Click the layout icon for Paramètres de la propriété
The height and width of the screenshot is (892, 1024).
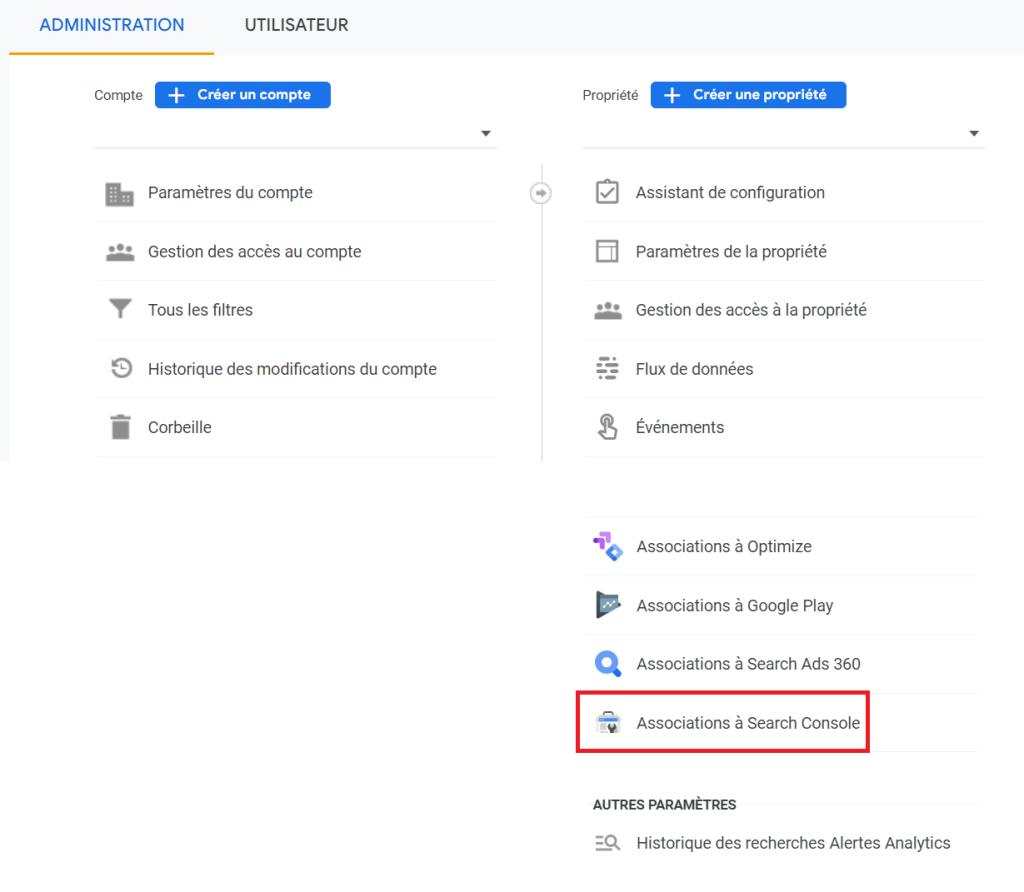coord(607,251)
